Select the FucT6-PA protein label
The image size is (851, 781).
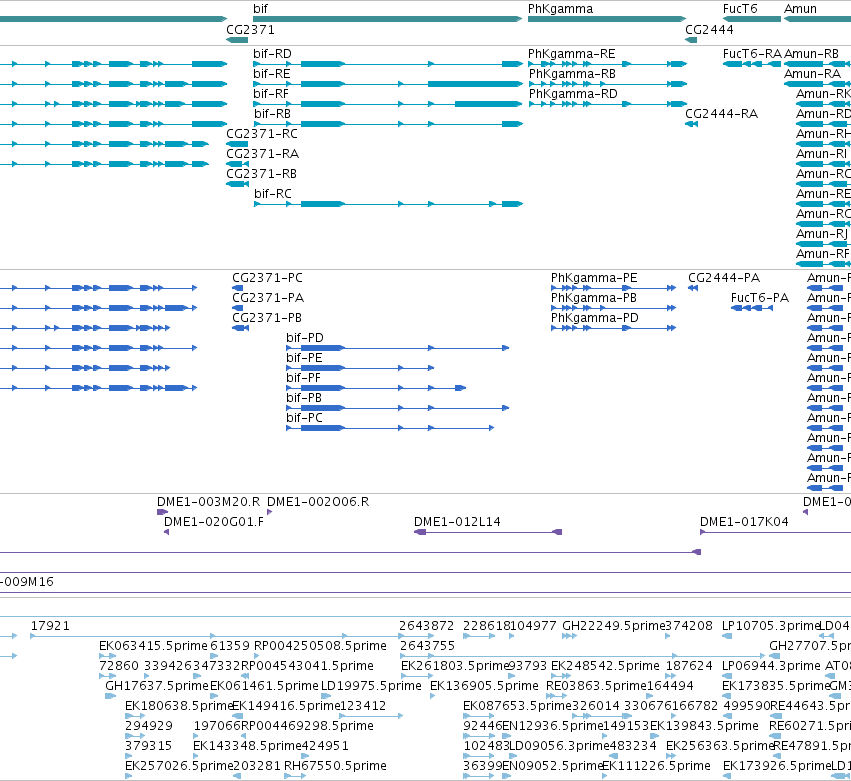pyautogui.click(x=760, y=298)
